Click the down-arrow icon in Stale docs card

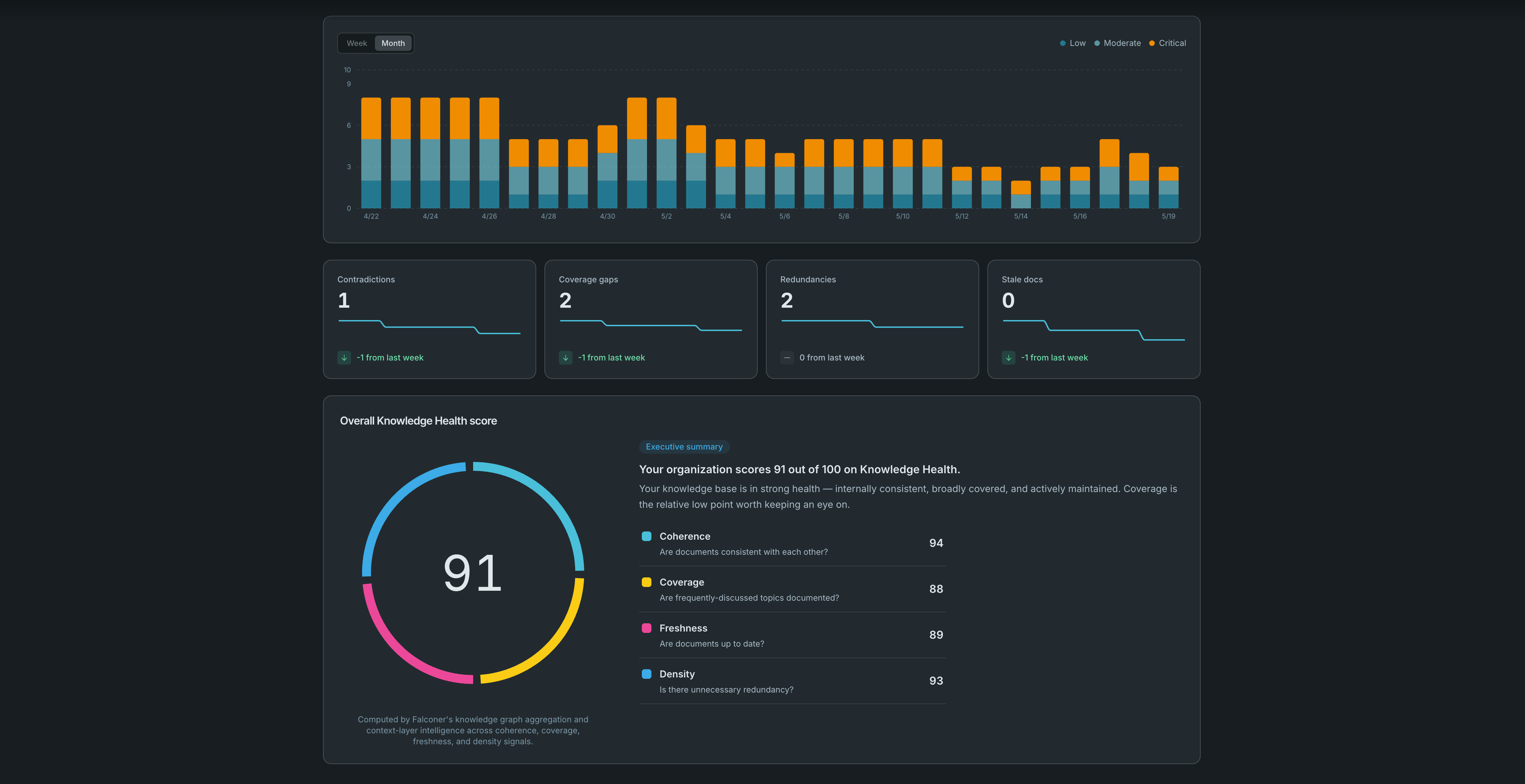[x=1008, y=357]
